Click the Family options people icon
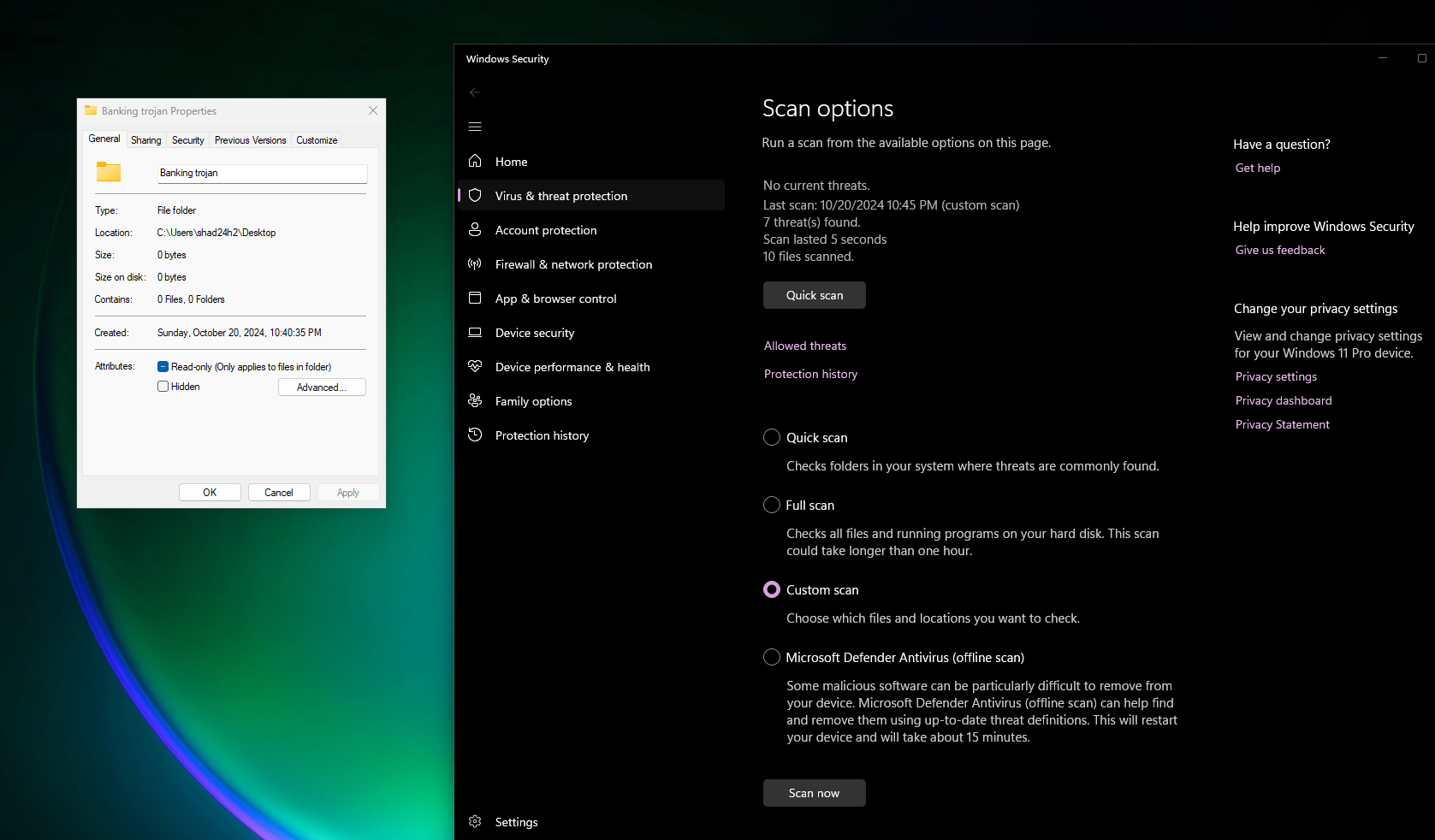This screenshot has width=1435, height=840. pyautogui.click(x=475, y=400)
